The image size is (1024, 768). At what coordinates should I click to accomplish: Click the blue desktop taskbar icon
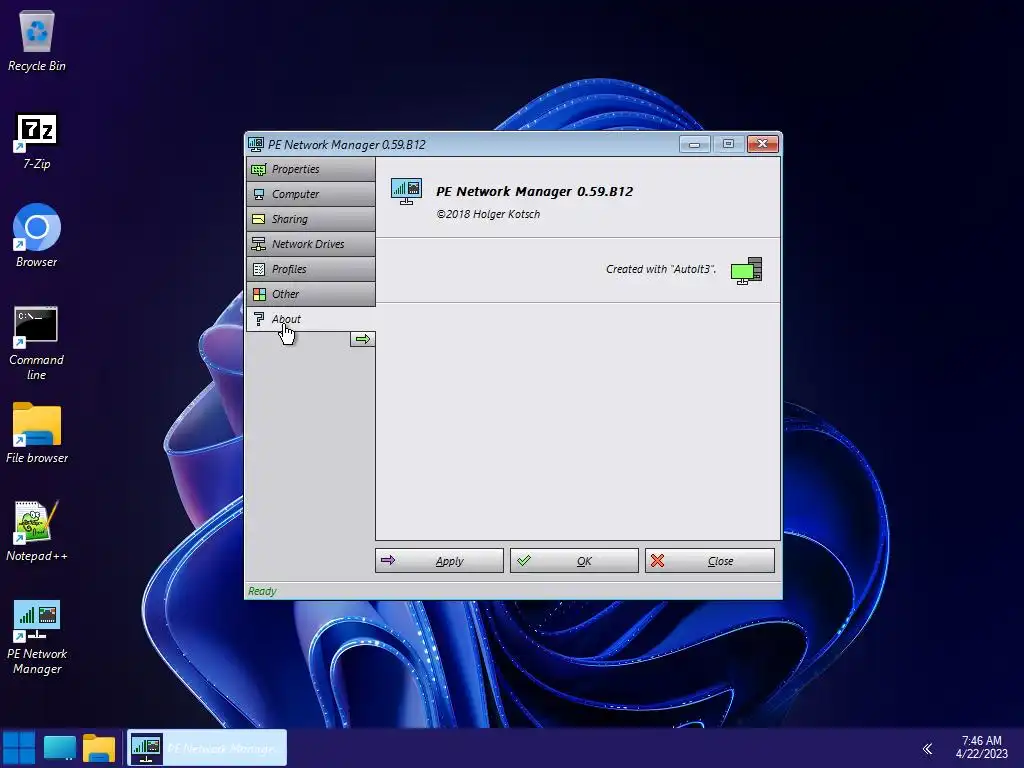[x=59, y=748]
